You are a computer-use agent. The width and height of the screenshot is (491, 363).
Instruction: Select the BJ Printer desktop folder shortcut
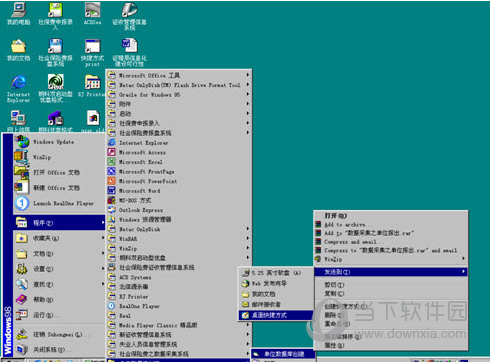(92, 86)
